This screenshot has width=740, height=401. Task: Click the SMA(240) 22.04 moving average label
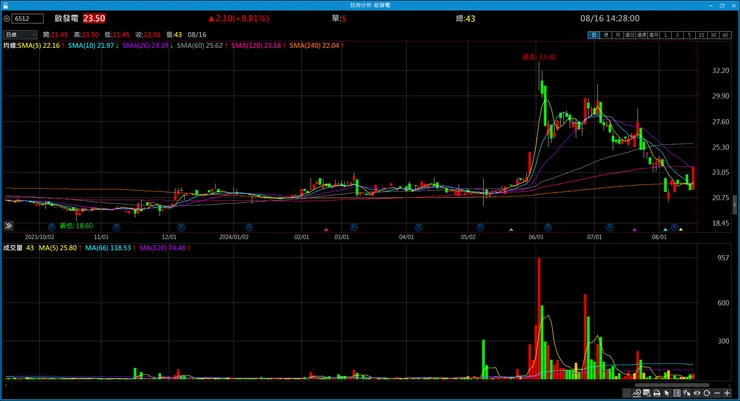[x=316, y=45]
